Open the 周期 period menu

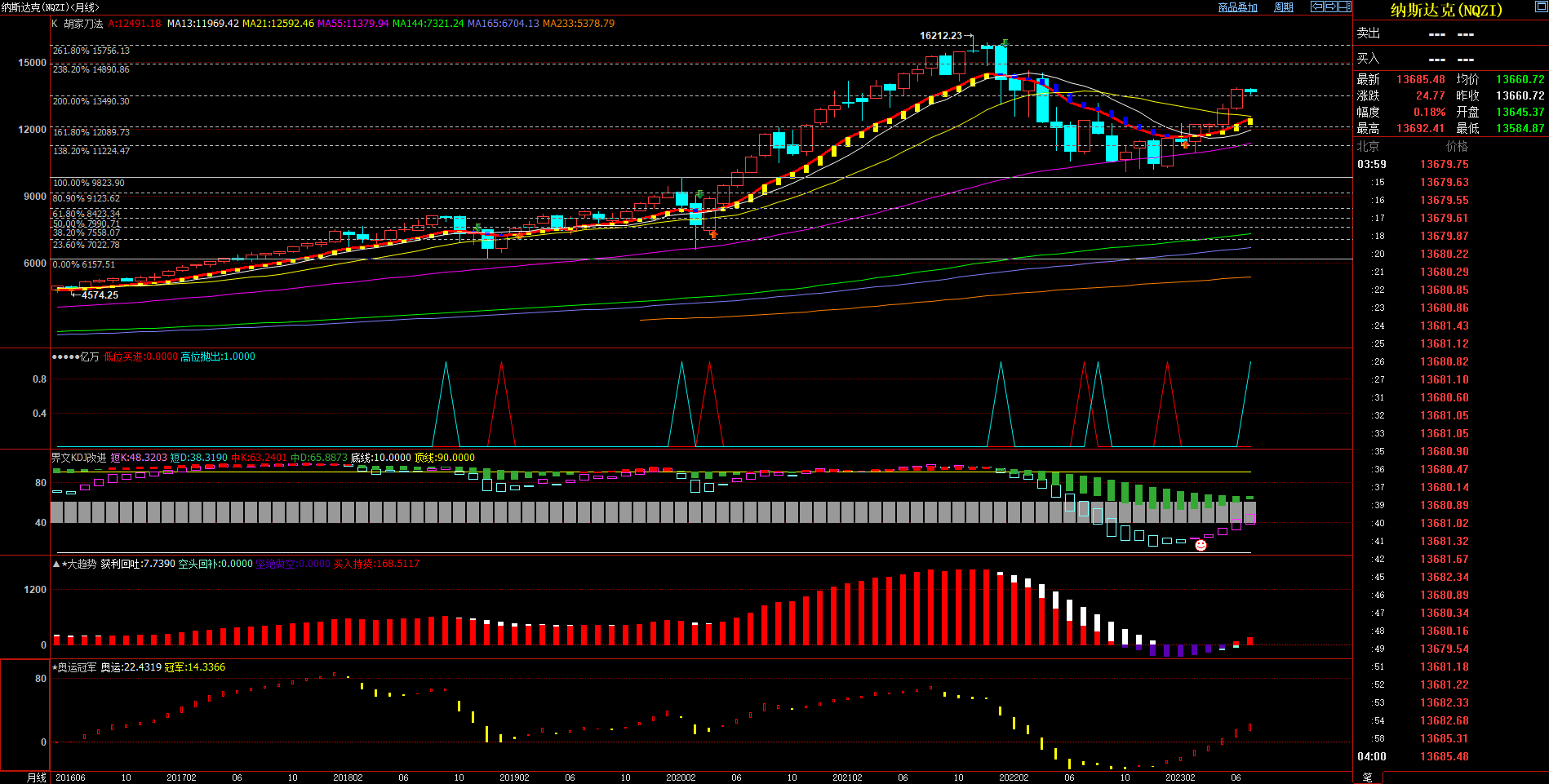[x=1284, y=7]
